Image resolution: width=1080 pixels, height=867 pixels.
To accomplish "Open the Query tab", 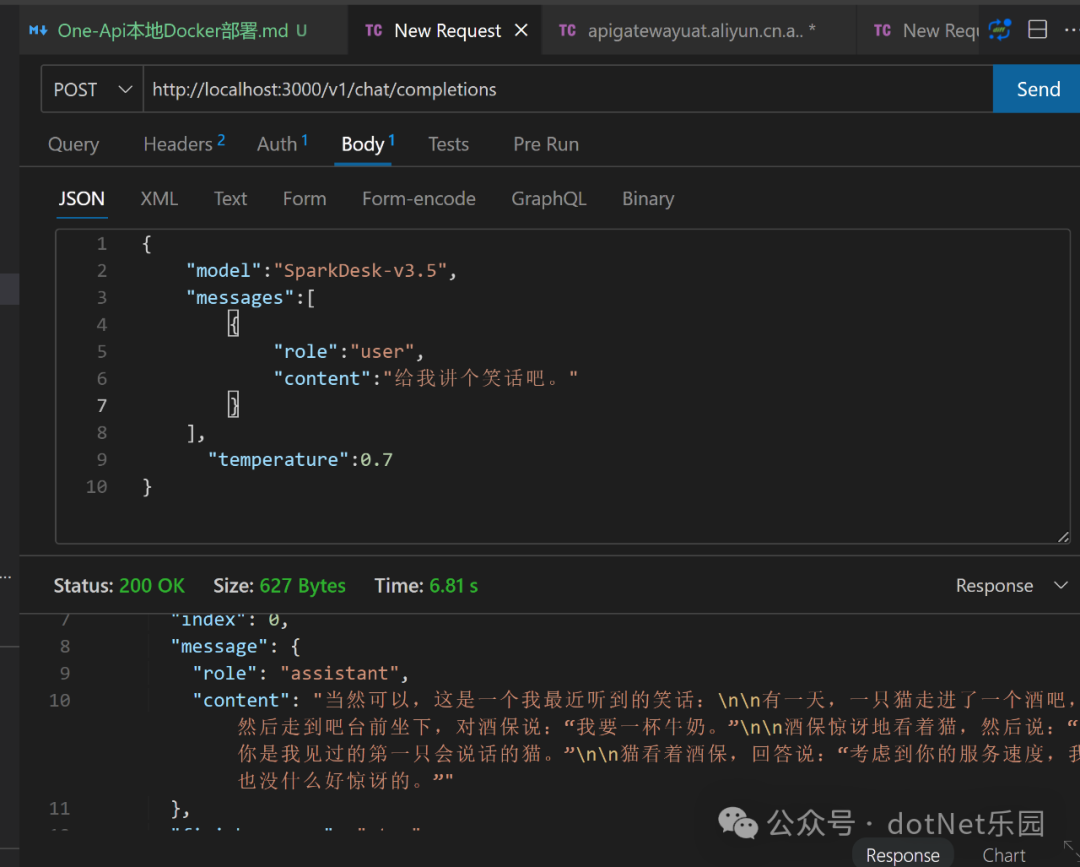I will [x=74, y=145].
